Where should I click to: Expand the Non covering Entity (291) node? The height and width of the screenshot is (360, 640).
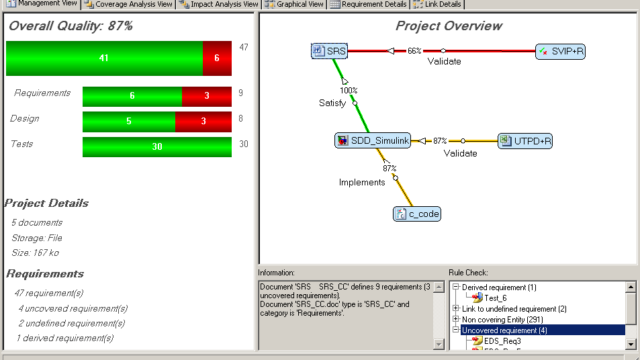(456, 319)
